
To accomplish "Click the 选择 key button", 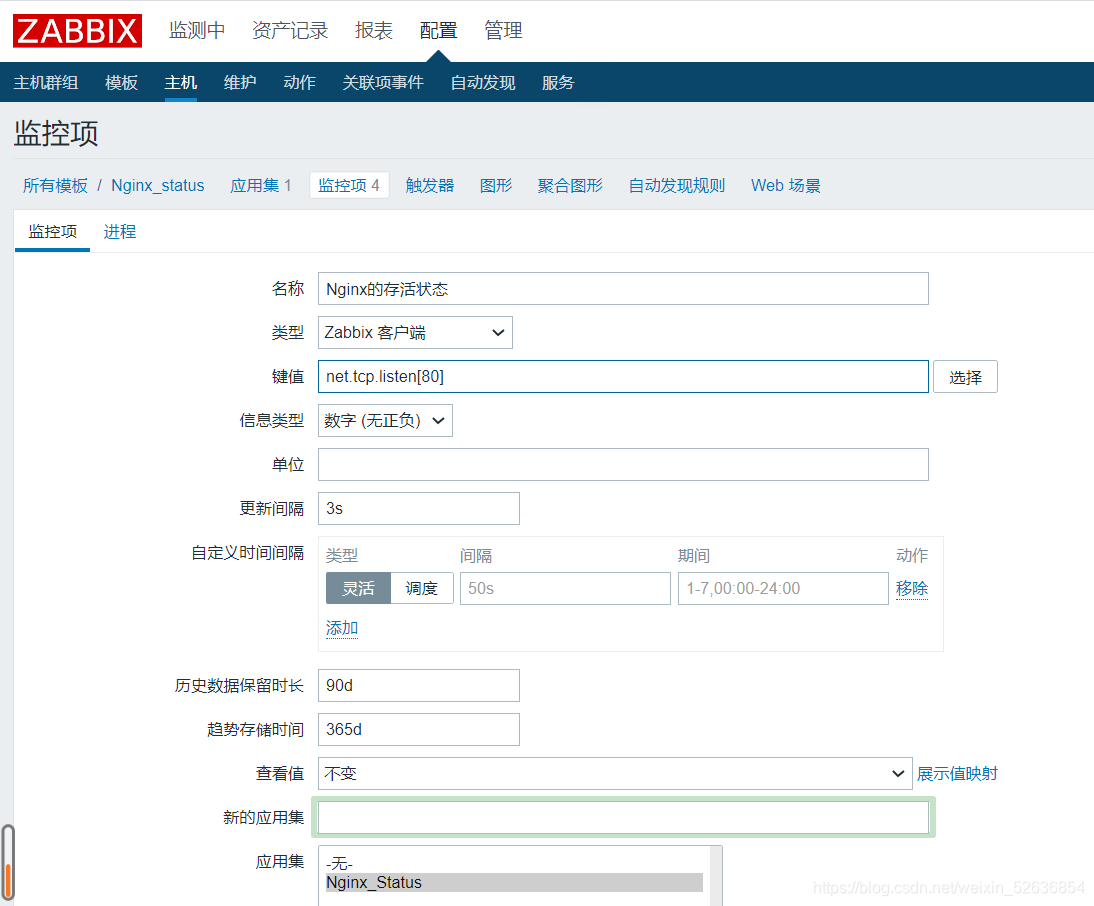I will (965, 377).
